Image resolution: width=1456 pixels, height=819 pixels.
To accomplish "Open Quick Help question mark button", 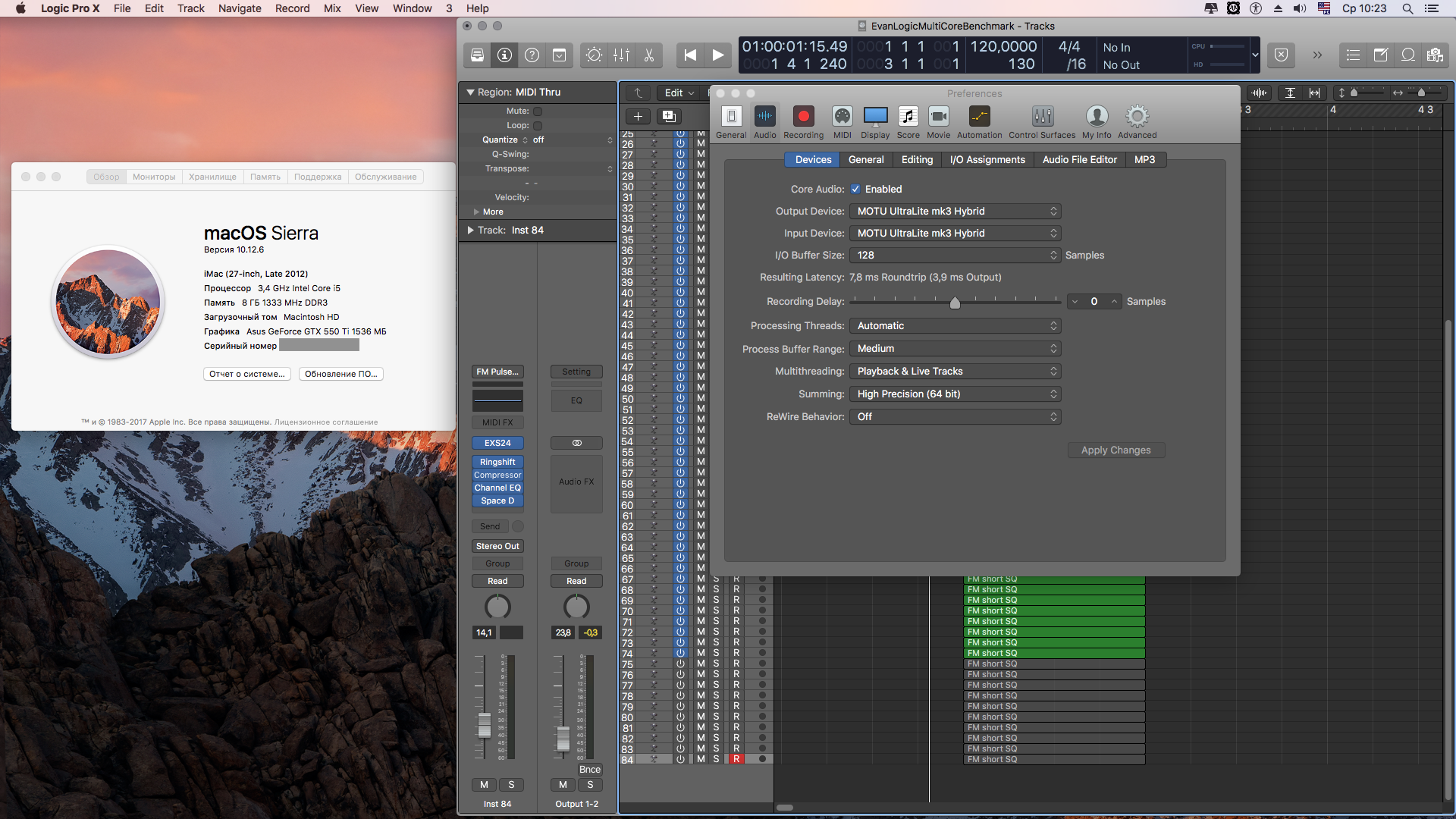I will (x=532, y=55).
